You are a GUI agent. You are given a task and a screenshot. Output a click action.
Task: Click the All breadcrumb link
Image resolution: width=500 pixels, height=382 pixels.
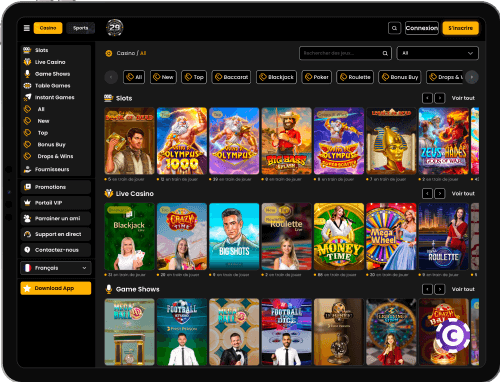(x=143, y=53)
